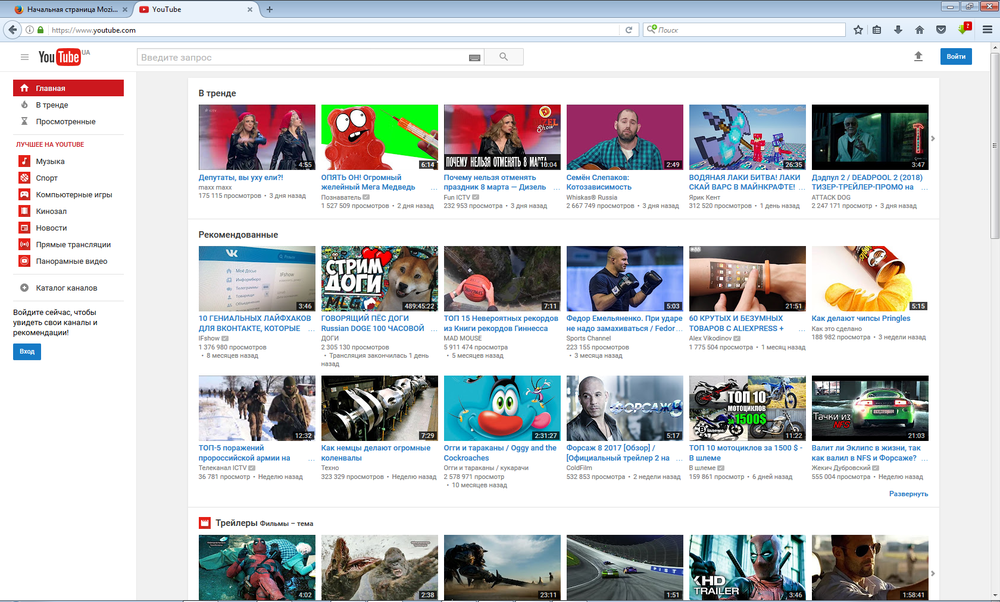Screen dimensions: 1000x602
Task: Click the Введите запрос search field
Action: click(x=300, y=58)
